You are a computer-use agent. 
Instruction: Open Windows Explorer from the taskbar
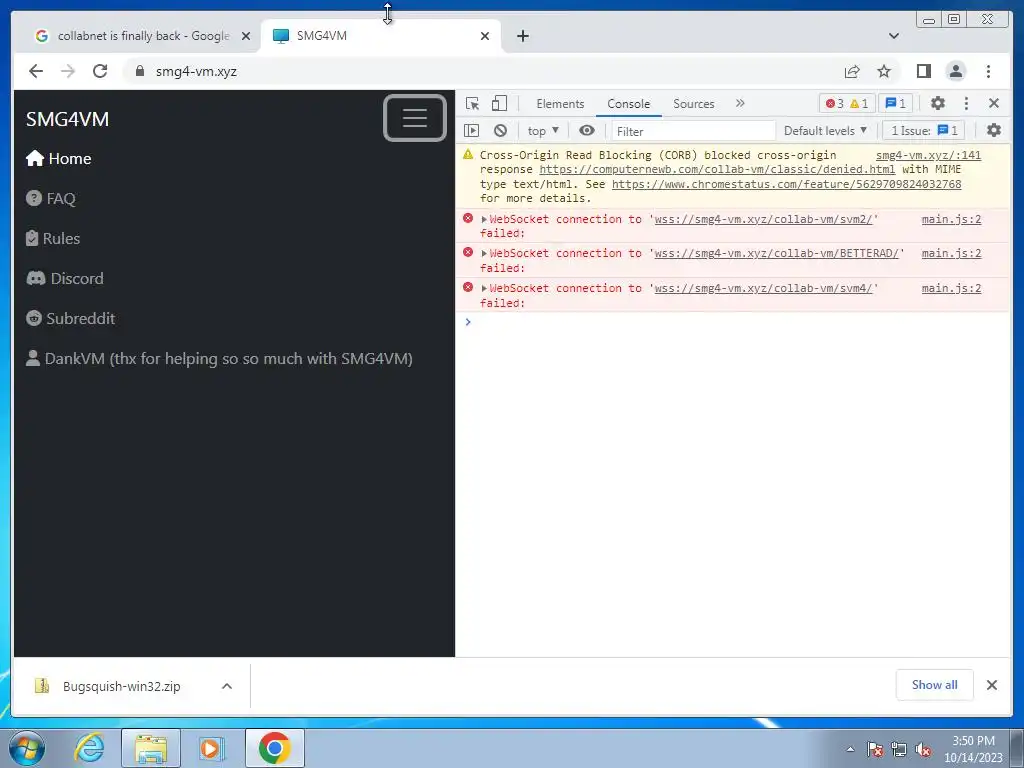point(151,748)
